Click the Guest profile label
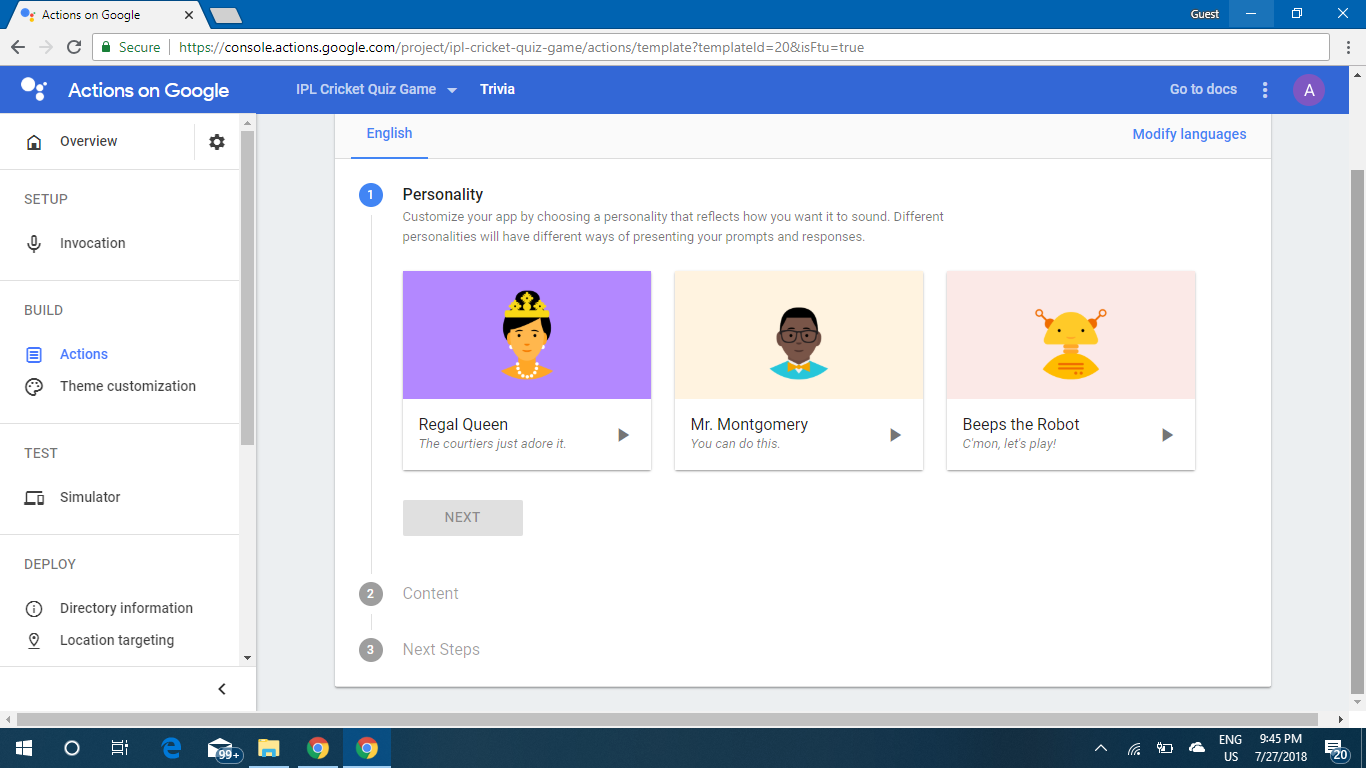1366x768 pixels. tap(1204, 14)
